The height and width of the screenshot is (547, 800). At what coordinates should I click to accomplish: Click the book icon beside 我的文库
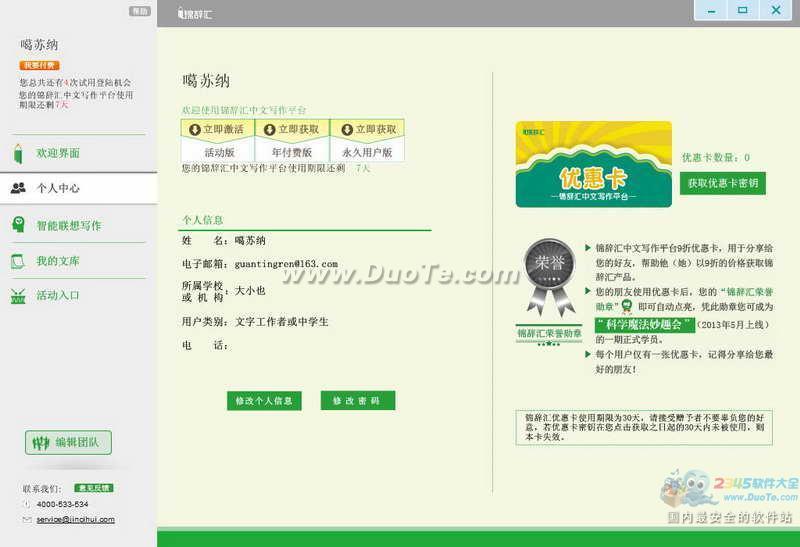[18, 261]
